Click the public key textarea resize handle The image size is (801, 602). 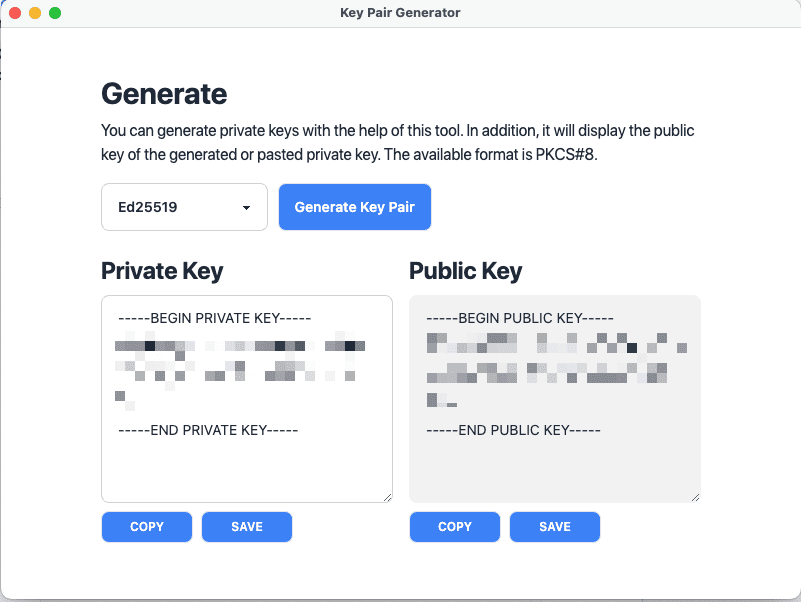pos(695,497)
